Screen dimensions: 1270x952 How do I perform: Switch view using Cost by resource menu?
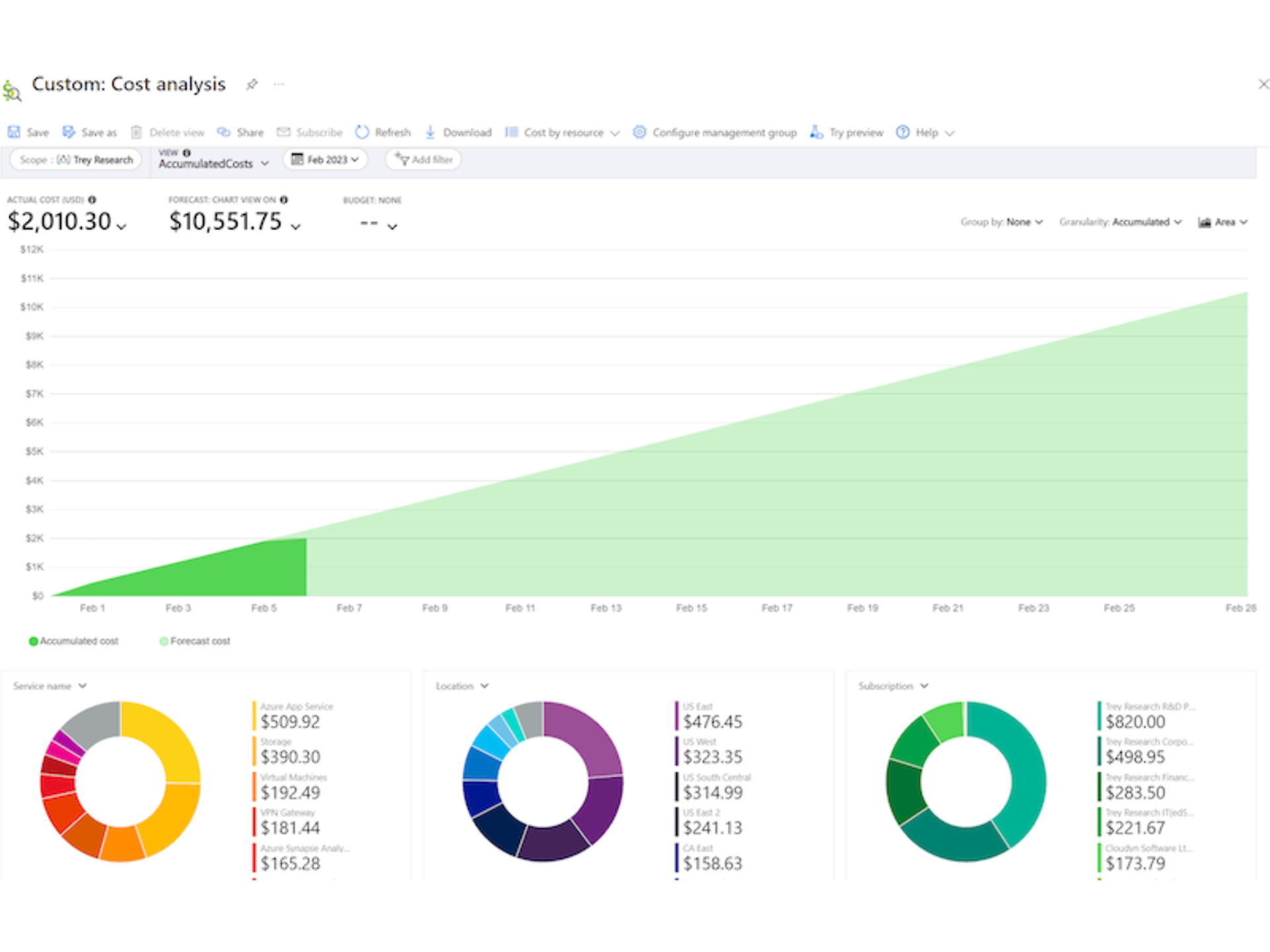(564, 132)
